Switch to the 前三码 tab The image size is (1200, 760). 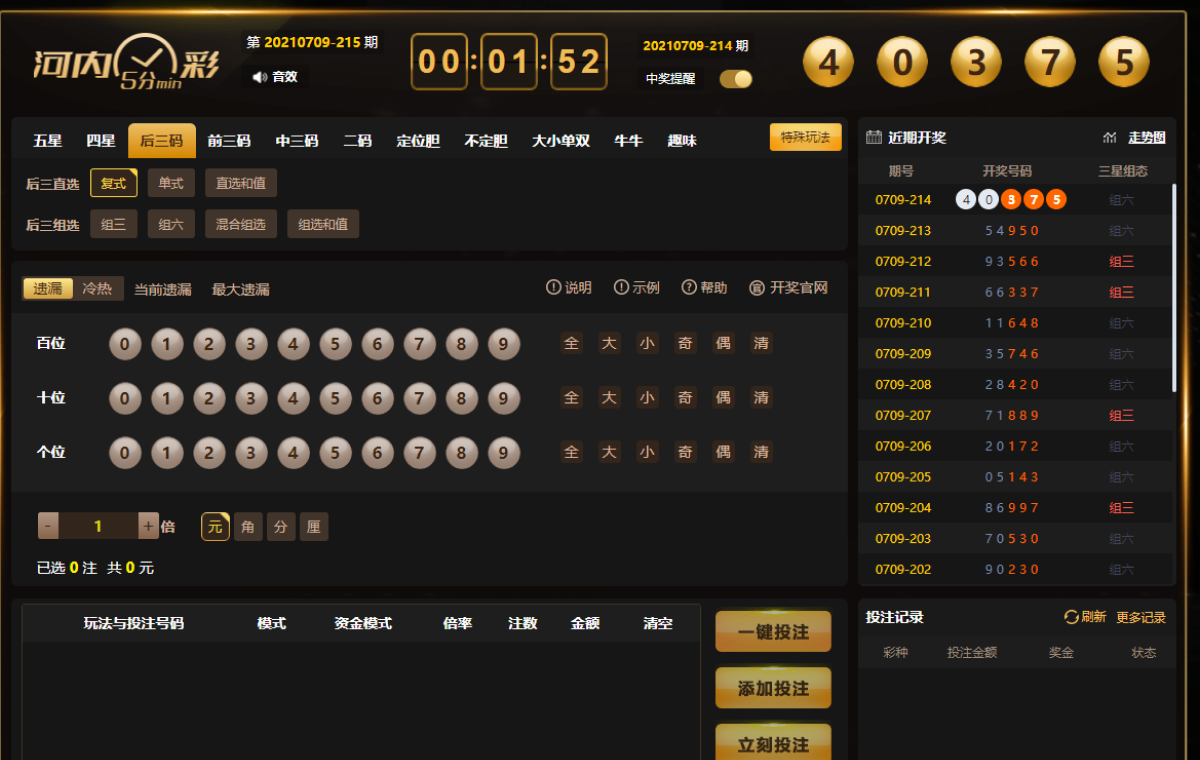[229, 141]
